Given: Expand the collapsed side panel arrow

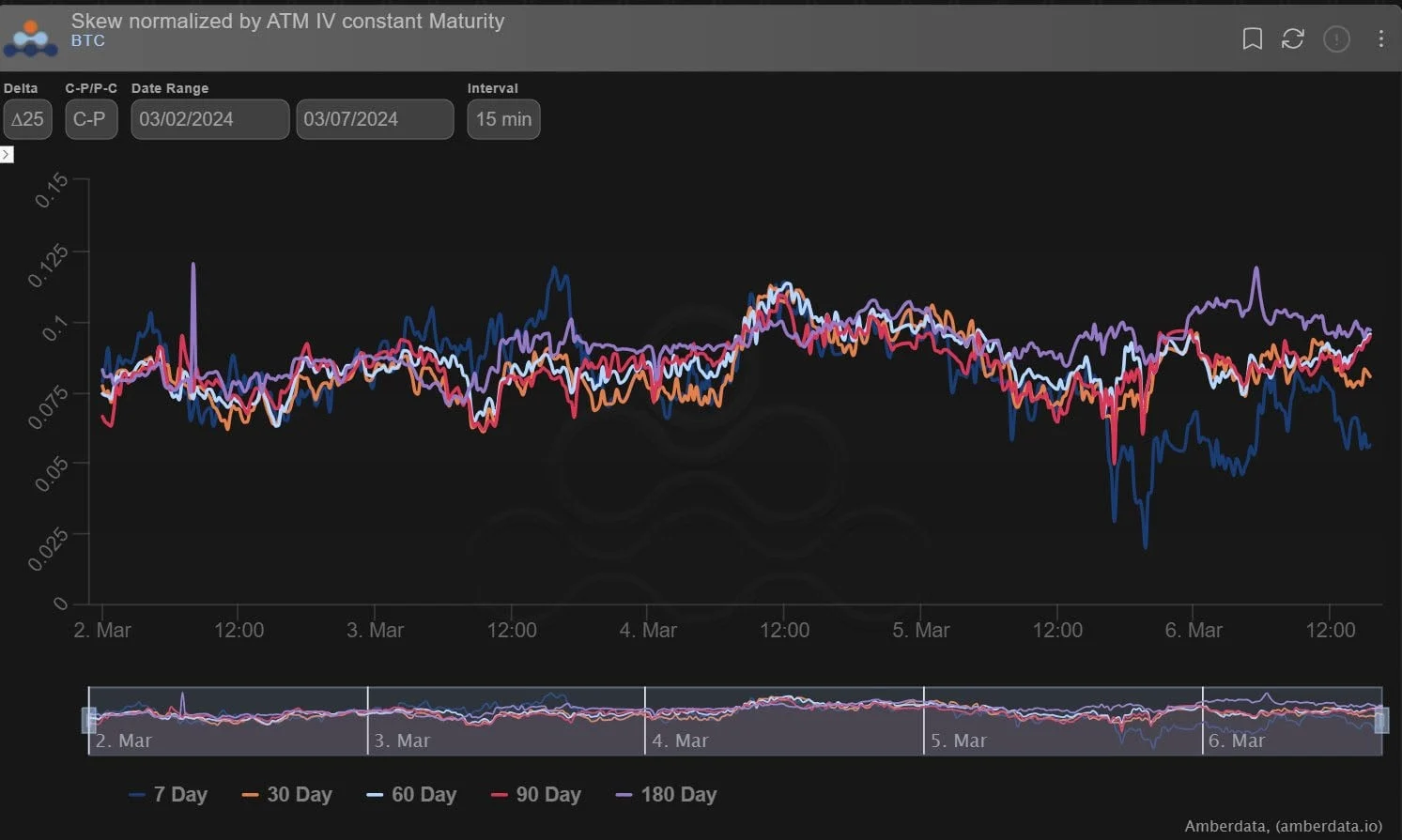Looking at the screenshot, I should coord(7,154).
